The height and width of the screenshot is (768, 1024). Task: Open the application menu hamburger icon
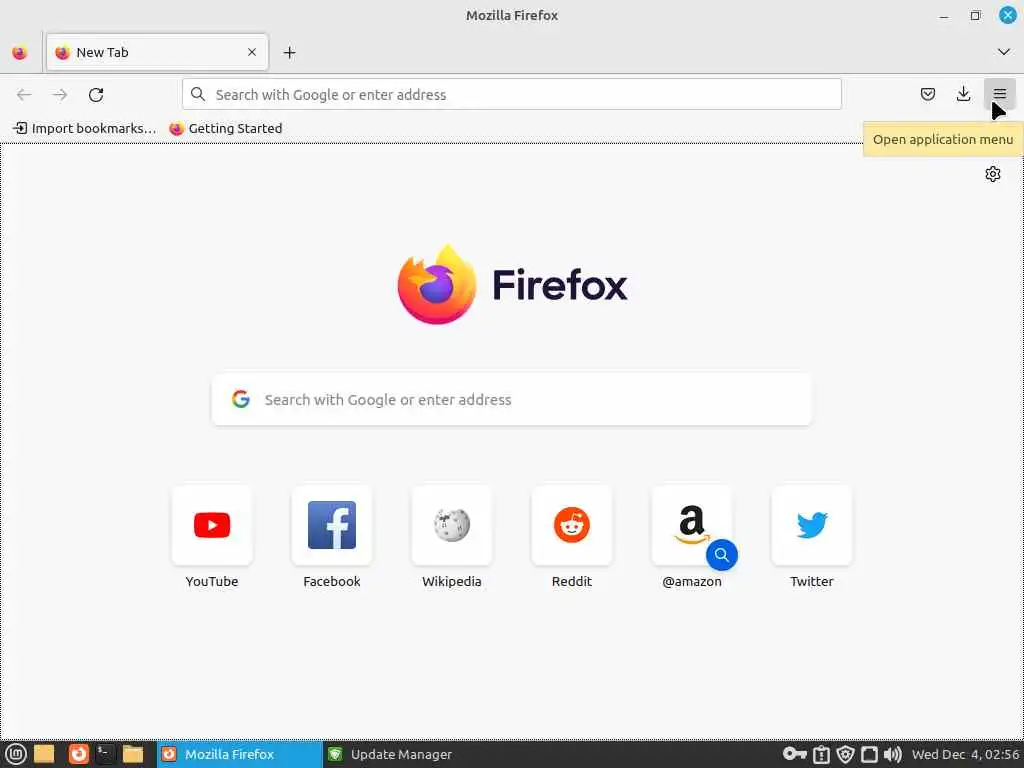999,94
